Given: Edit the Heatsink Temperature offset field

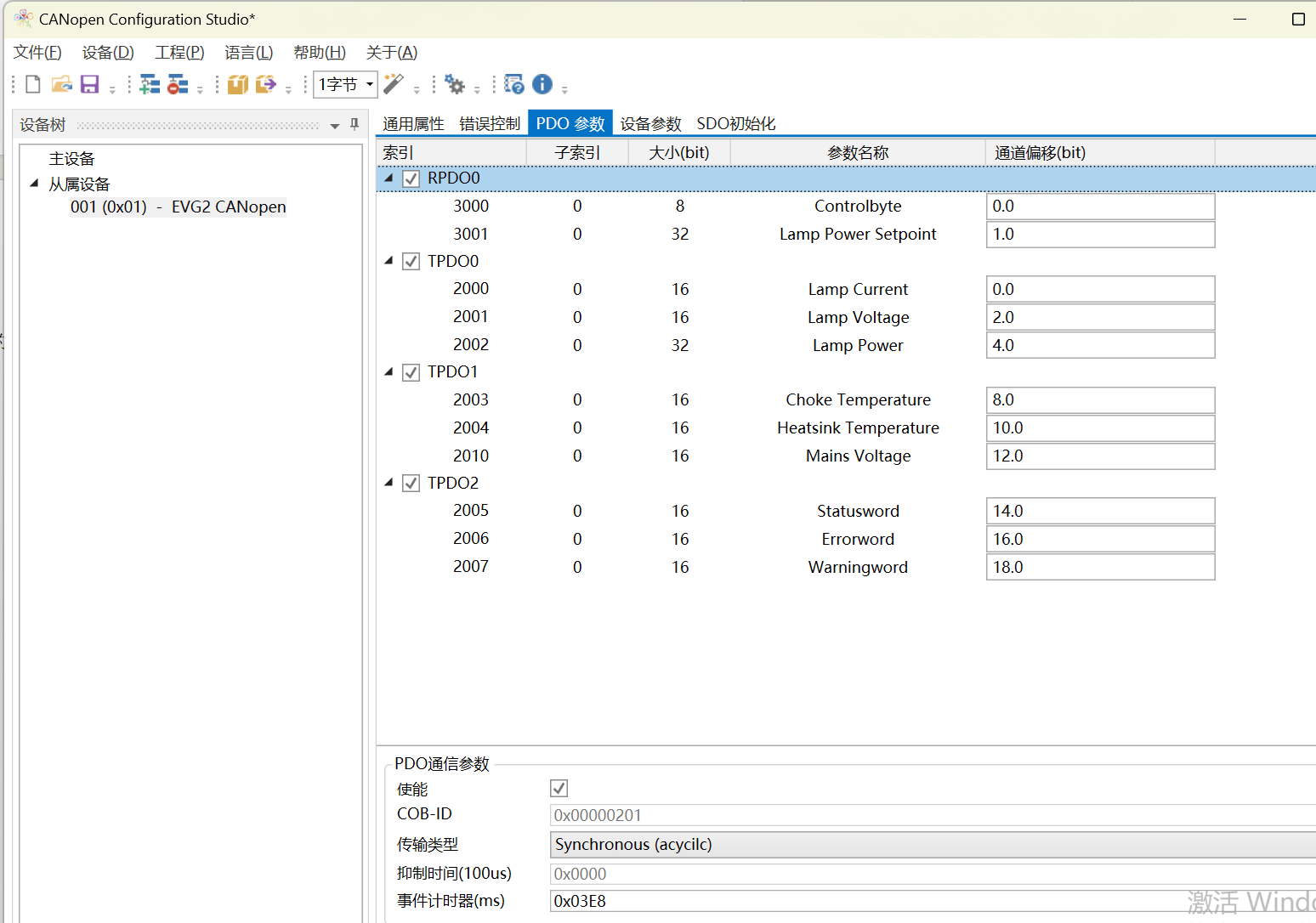Looking at the screenshot, I should (1100, 428).
